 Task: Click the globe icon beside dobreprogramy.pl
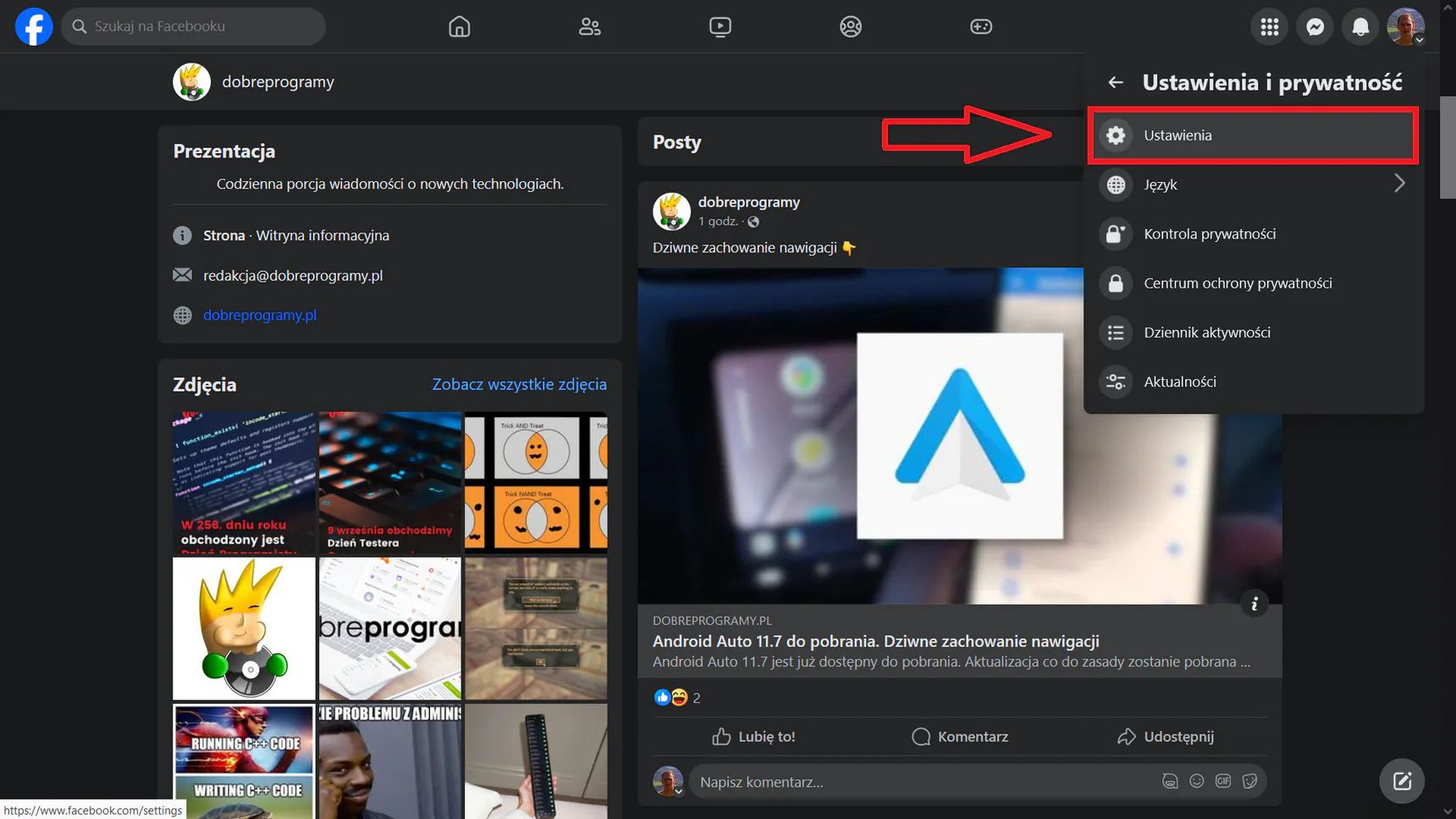pyautogui.click(x=182, y=316)
